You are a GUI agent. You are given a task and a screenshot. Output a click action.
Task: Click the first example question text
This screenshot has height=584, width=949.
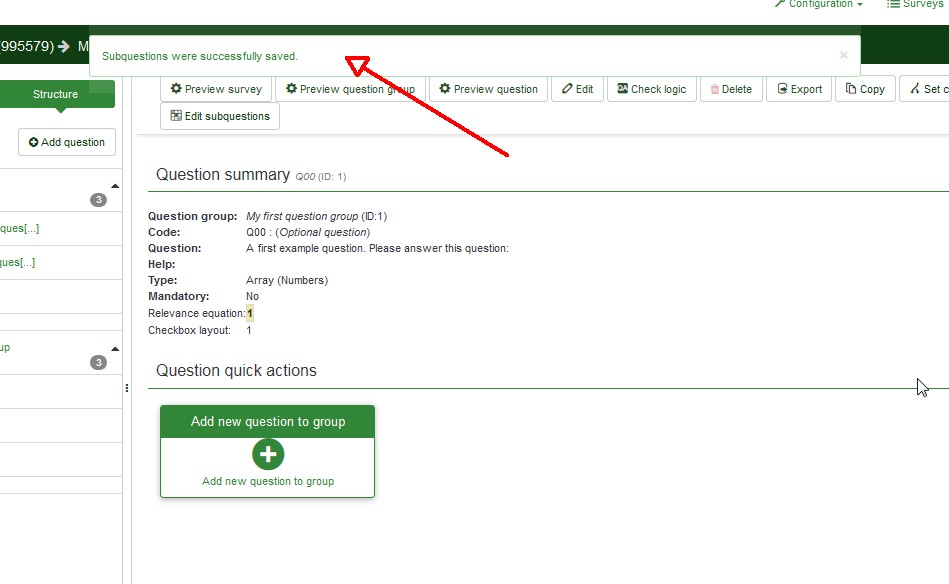[377, 248]
